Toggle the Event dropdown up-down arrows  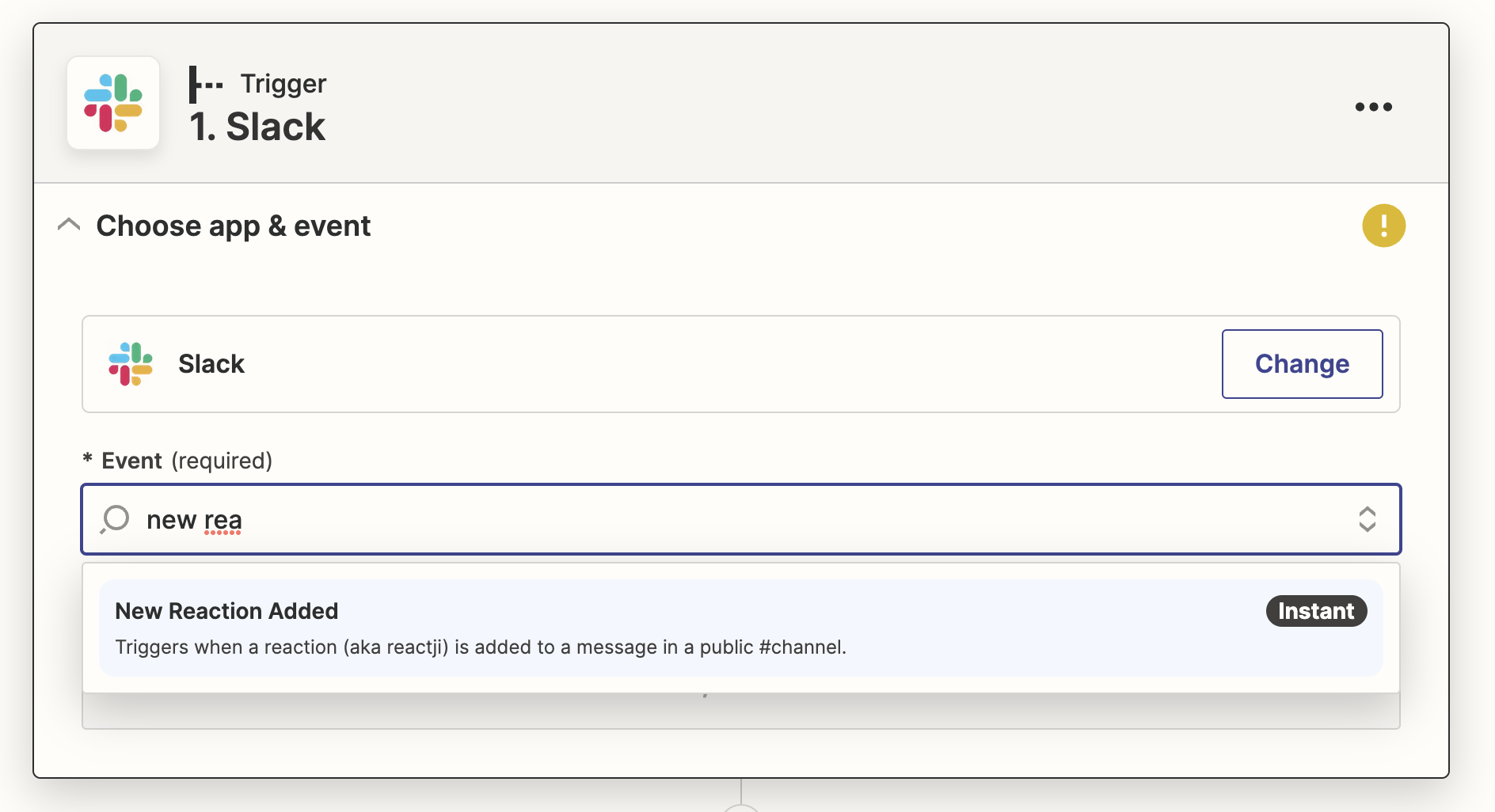point(1367,519)
